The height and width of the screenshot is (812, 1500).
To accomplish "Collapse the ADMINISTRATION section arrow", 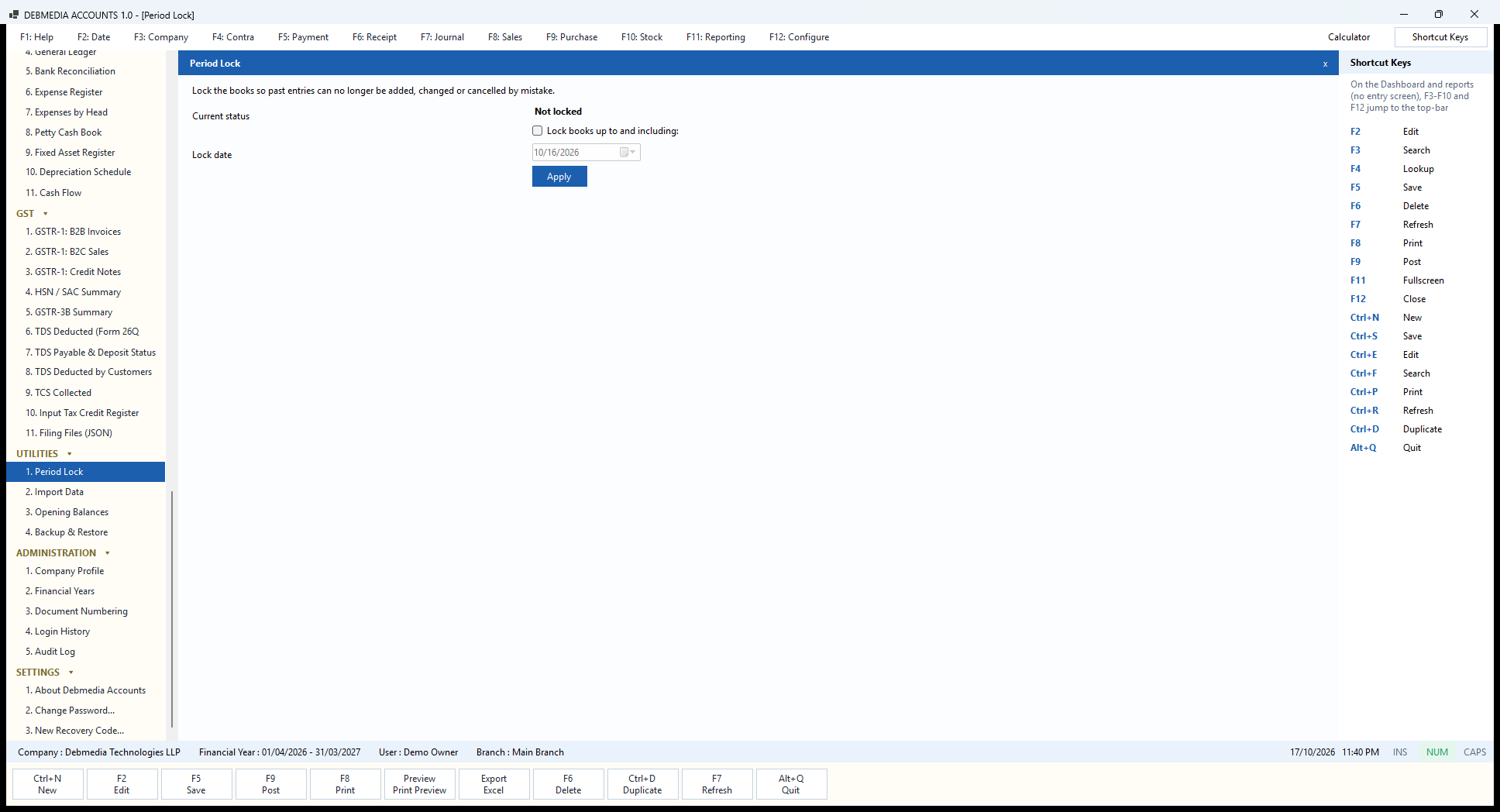I will point(108,553).
